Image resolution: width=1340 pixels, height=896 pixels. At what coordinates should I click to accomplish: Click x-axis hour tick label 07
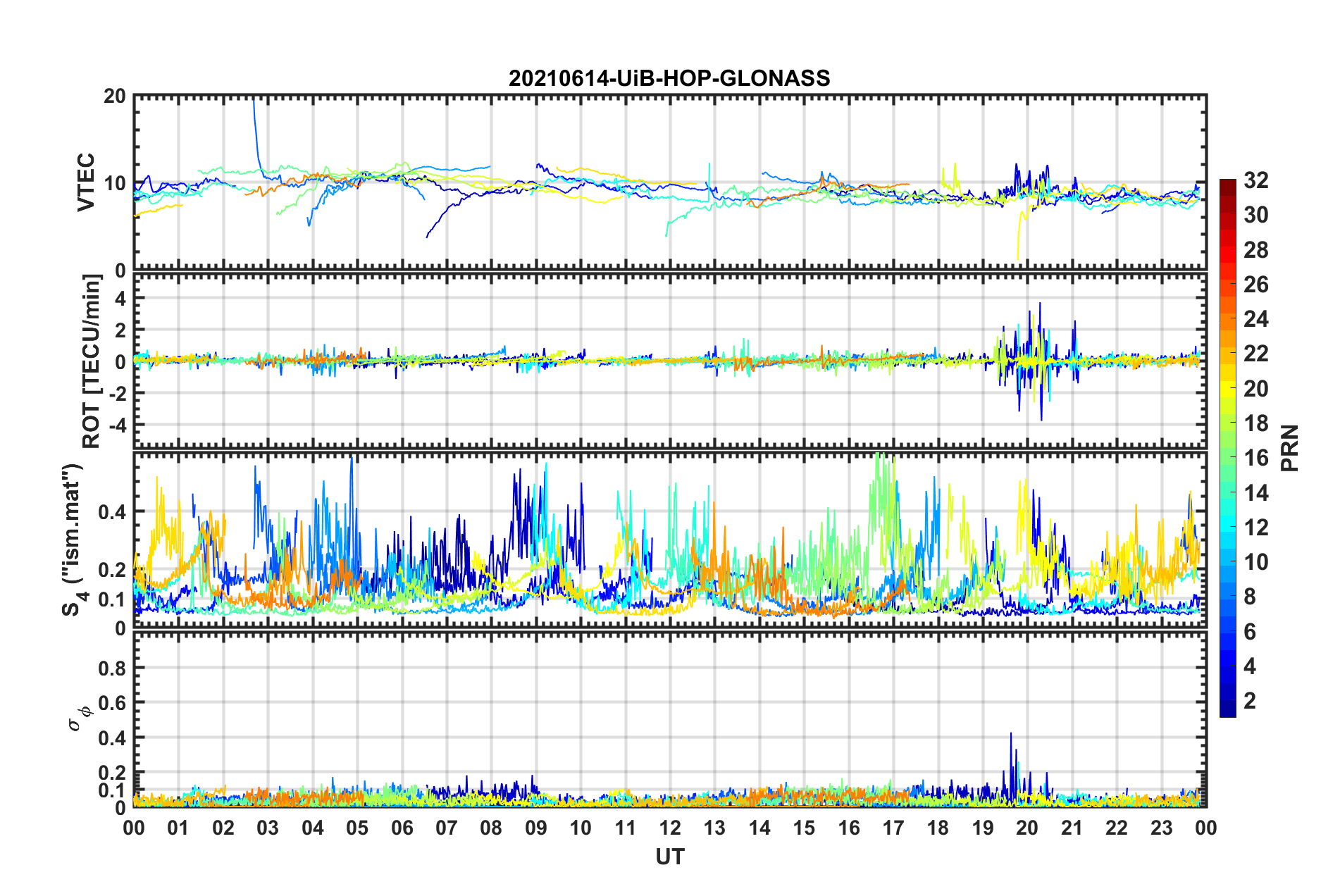point(447,828)
